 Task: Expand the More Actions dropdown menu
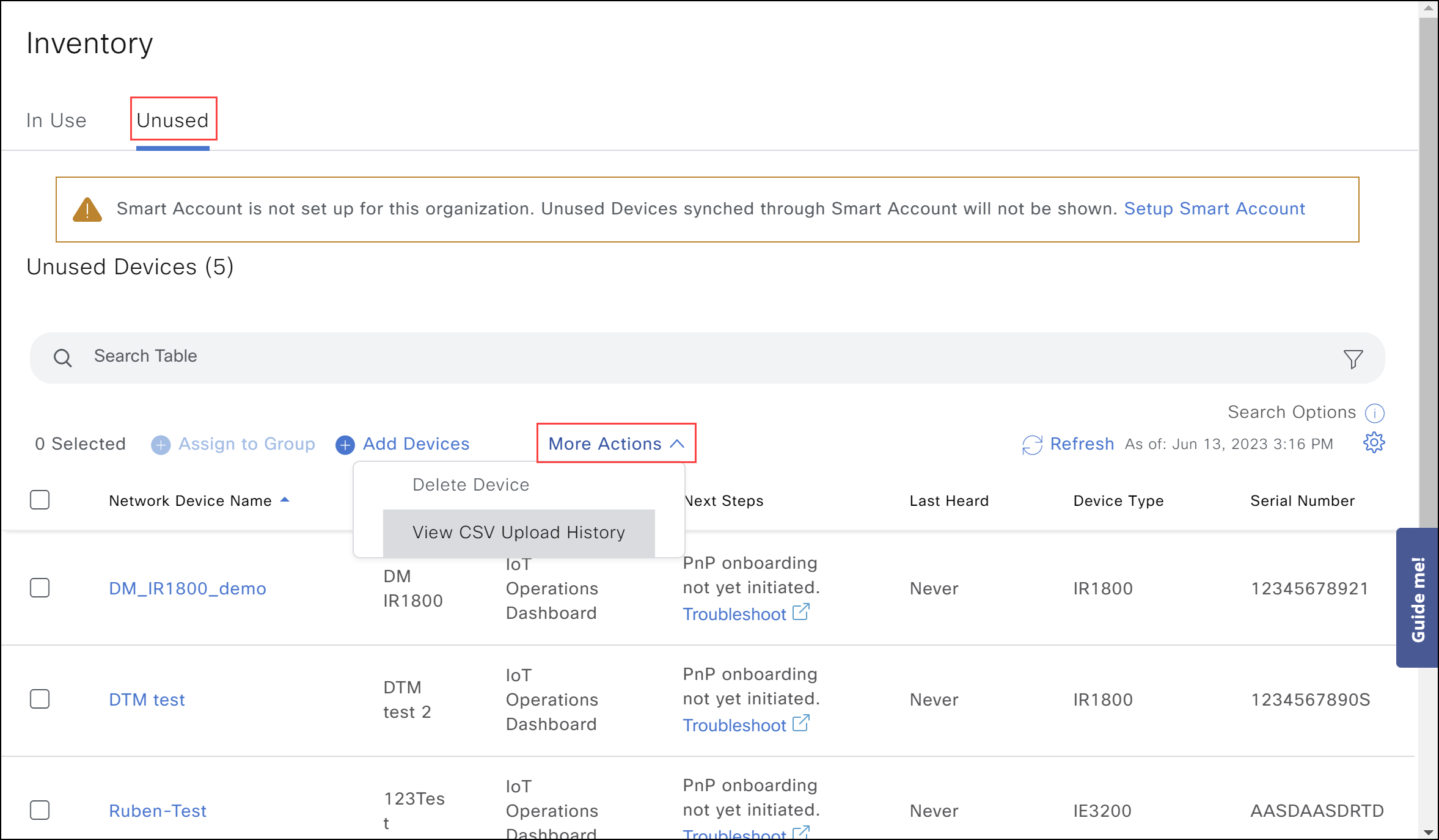tap(614, 443)
